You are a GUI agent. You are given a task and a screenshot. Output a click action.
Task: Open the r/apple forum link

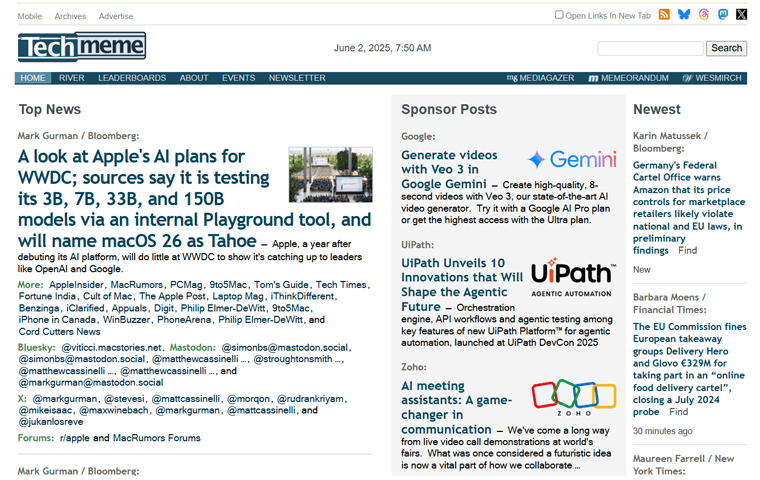click(x=75, y=438)
